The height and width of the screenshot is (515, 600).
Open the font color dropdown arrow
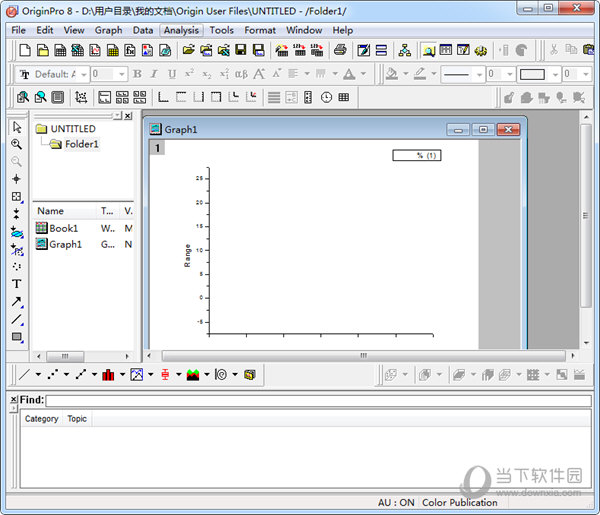364,74
